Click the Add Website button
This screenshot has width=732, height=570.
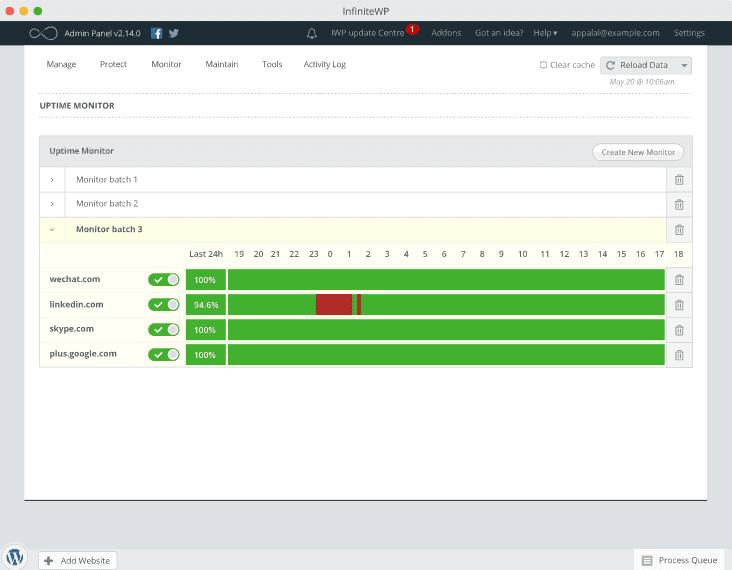click(x=78, y=560)
